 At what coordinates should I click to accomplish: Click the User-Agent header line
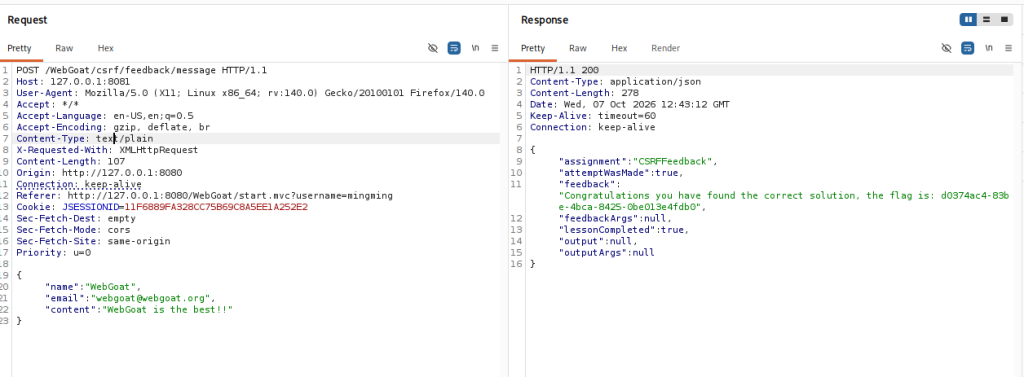point(250,93)
